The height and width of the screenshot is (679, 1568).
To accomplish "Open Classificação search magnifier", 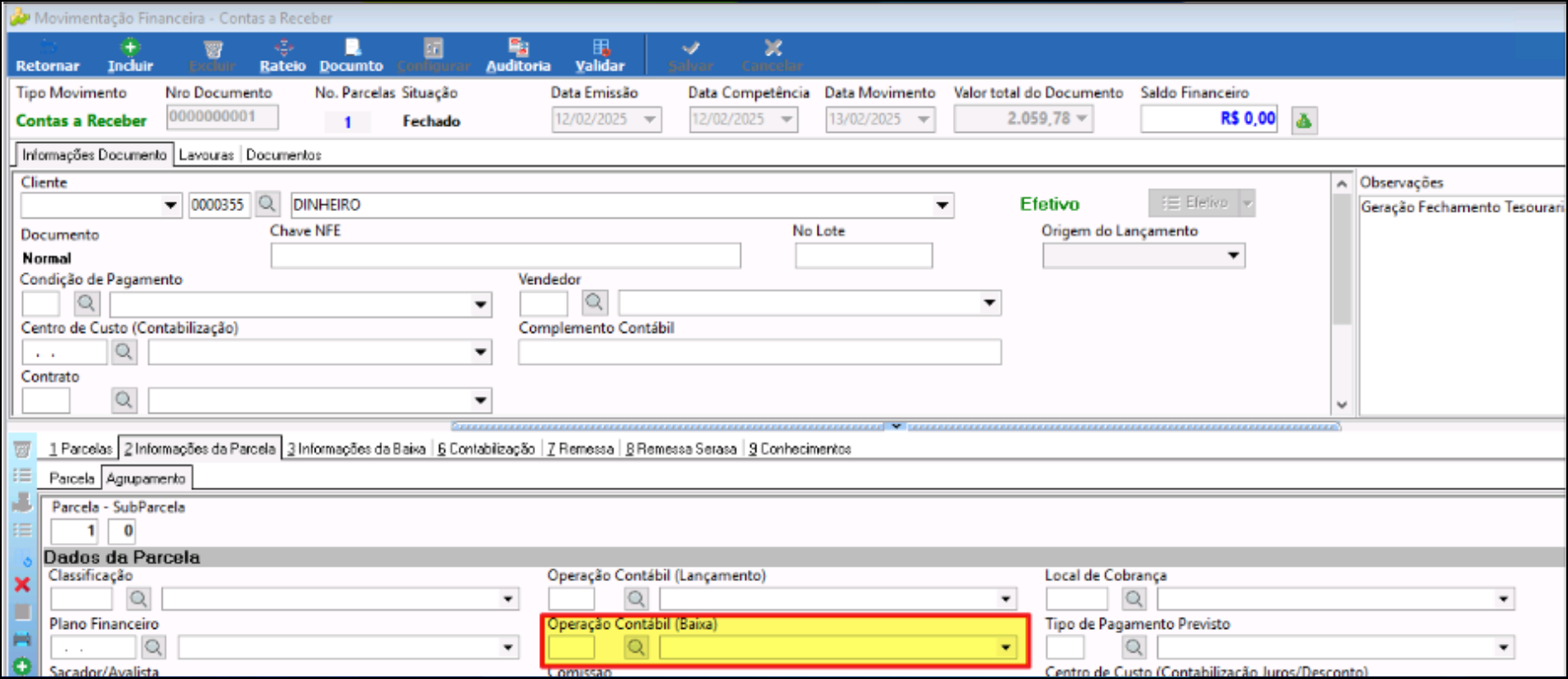I will (x=139, y=598).
